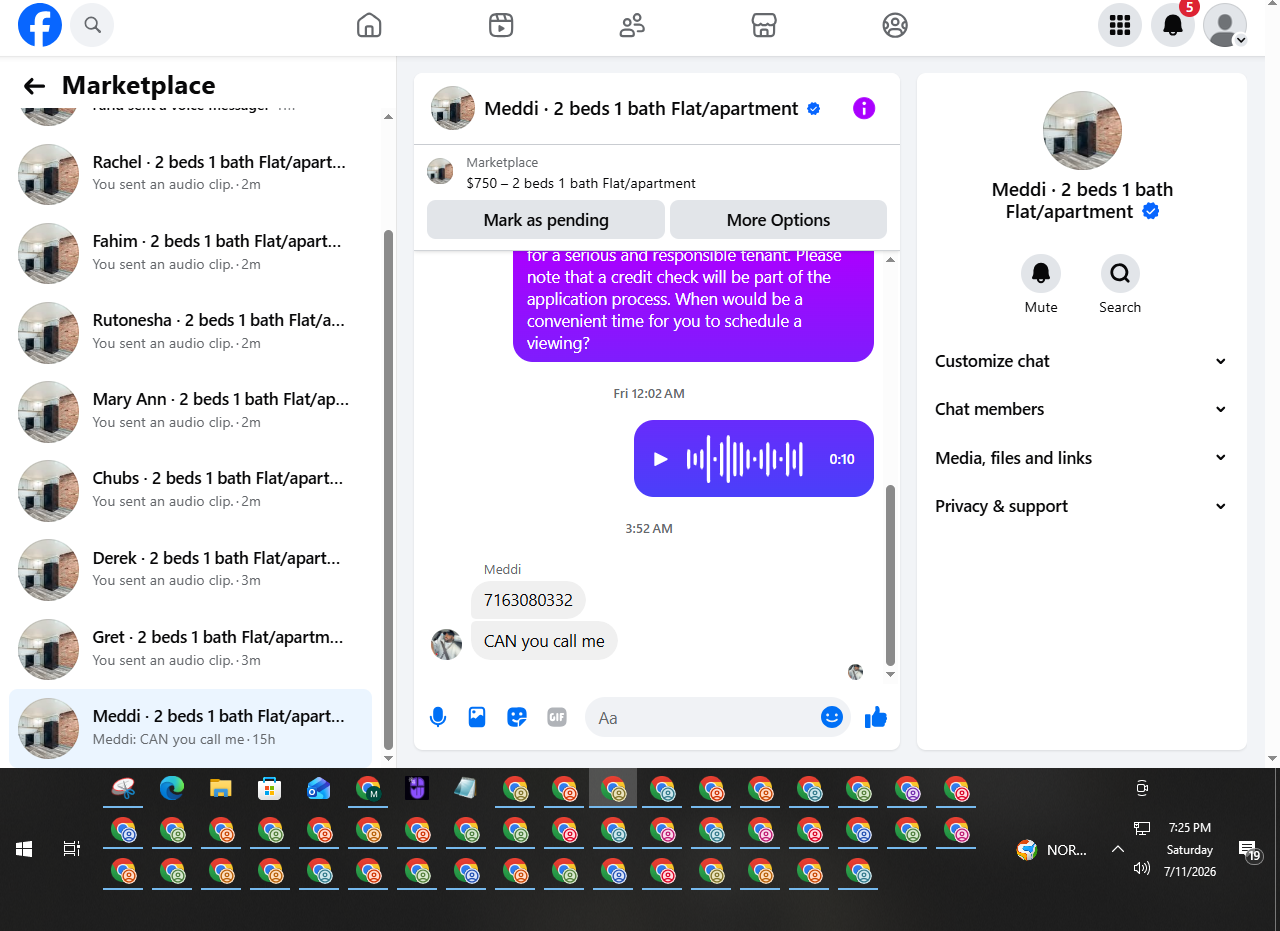Open the Video tab icon
This screenshot has height=931, width=1280.
coord(501,25)
